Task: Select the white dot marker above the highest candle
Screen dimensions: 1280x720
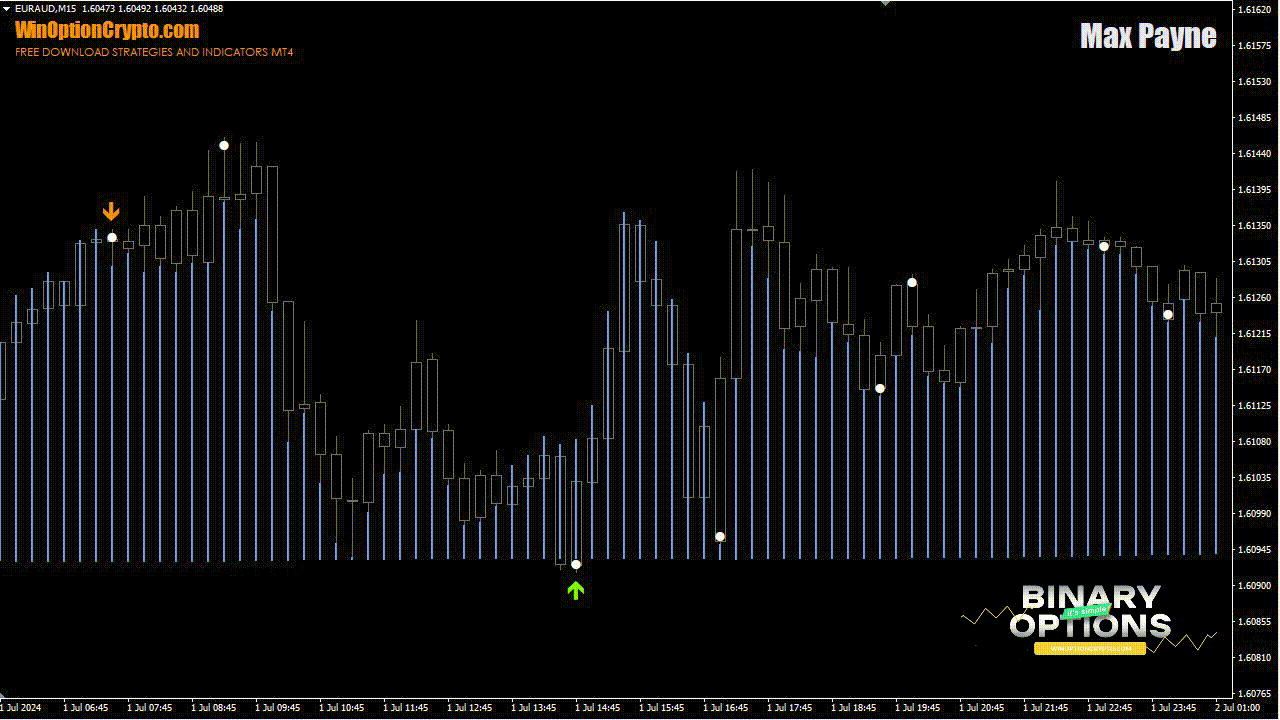Action: tap(224, 145)
